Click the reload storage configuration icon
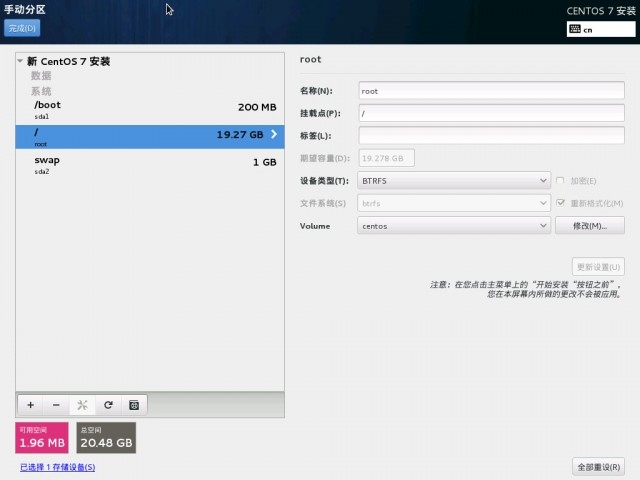Viewport: 640px width, 480px height. point(108,405)
